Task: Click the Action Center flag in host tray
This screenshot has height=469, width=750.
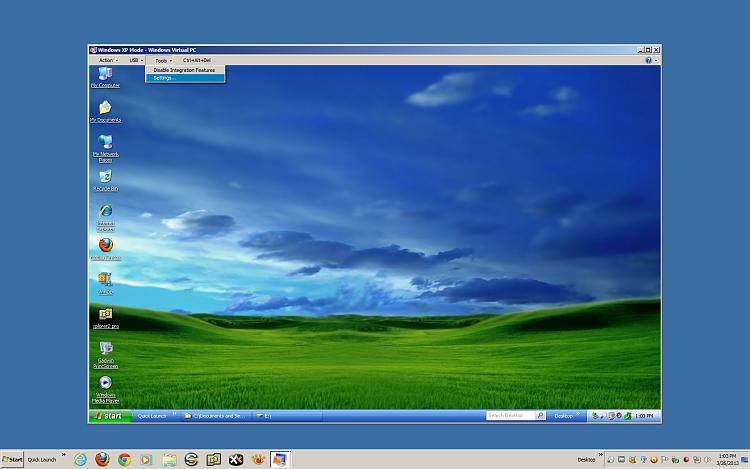Action: tap(664, 459)
